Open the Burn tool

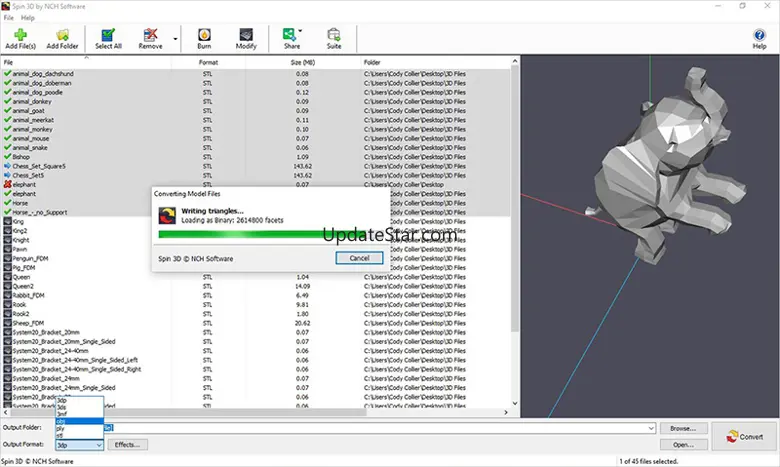pyautogui.click(x=204, y=38)
